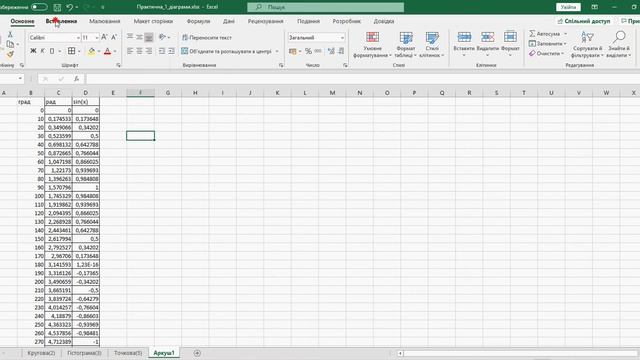This screenshot has width=640, height=360.
Task: Decrease font size with small A icon
Action: (x=114, y=37)
